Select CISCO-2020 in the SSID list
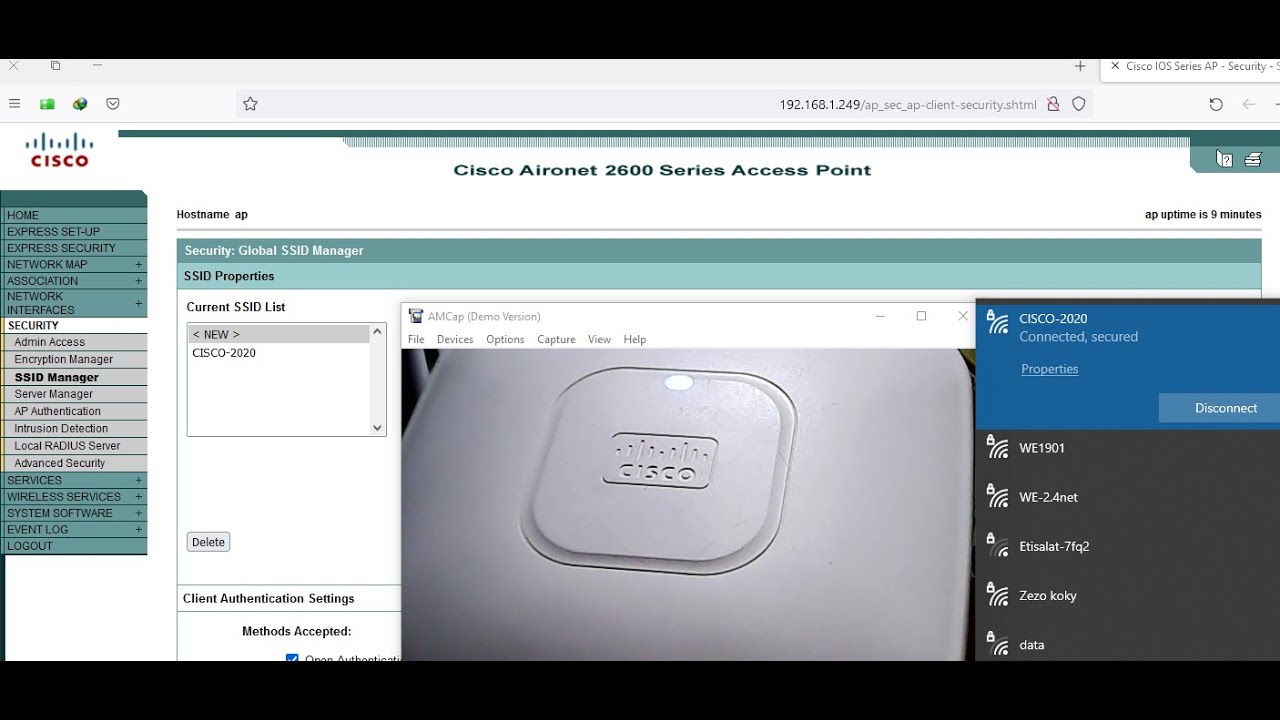 pos(278,353)
